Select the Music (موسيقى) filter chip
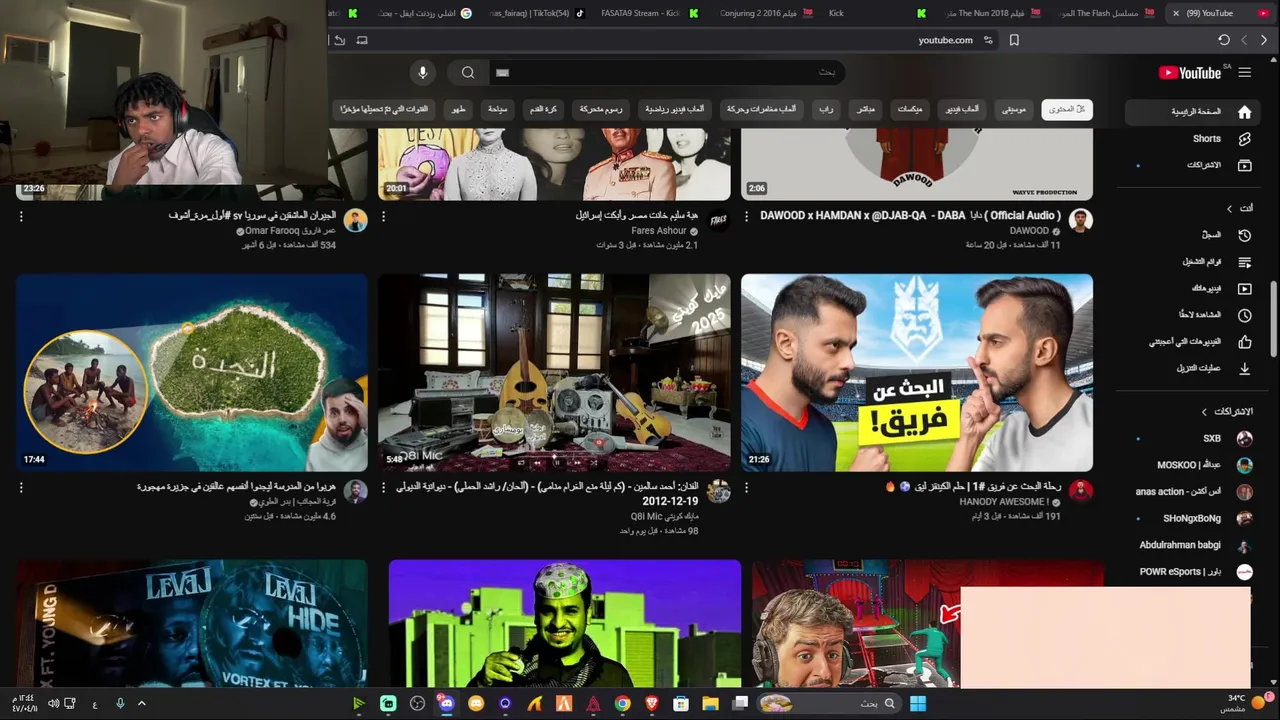Viewport: 1280px width, 720px height. point(1014,109)
